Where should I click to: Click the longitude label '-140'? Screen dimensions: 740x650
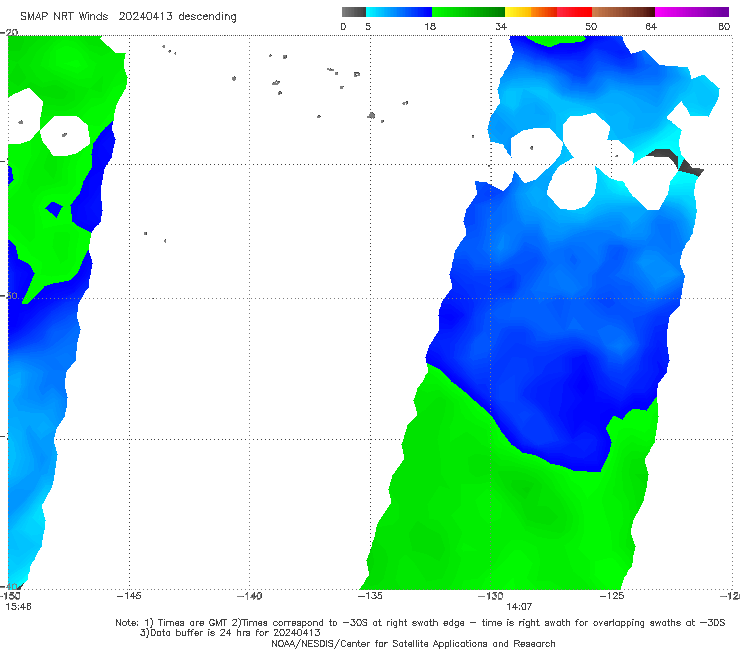(249, 596)
